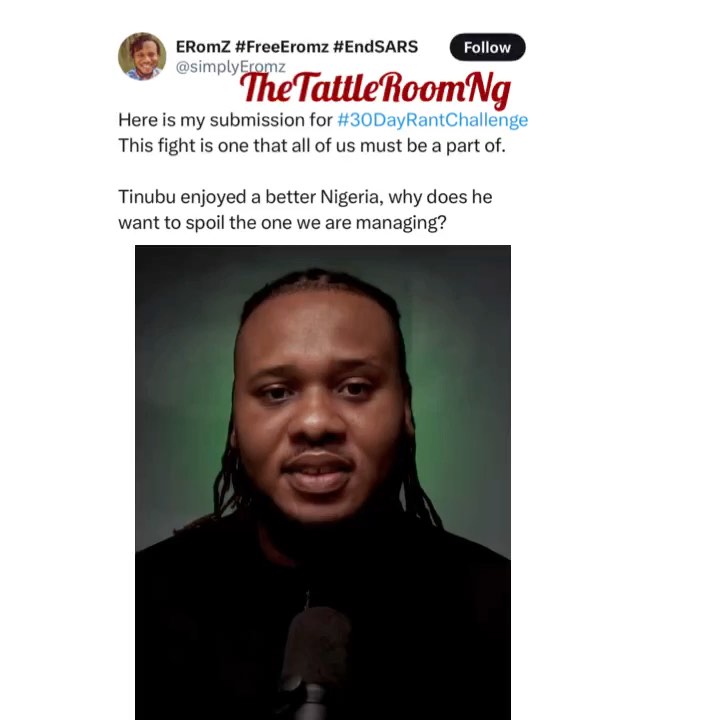This screenshot has width=720, height=720.
Task: Select the 'Here is my submission for' text
Action: coord(225,120)
